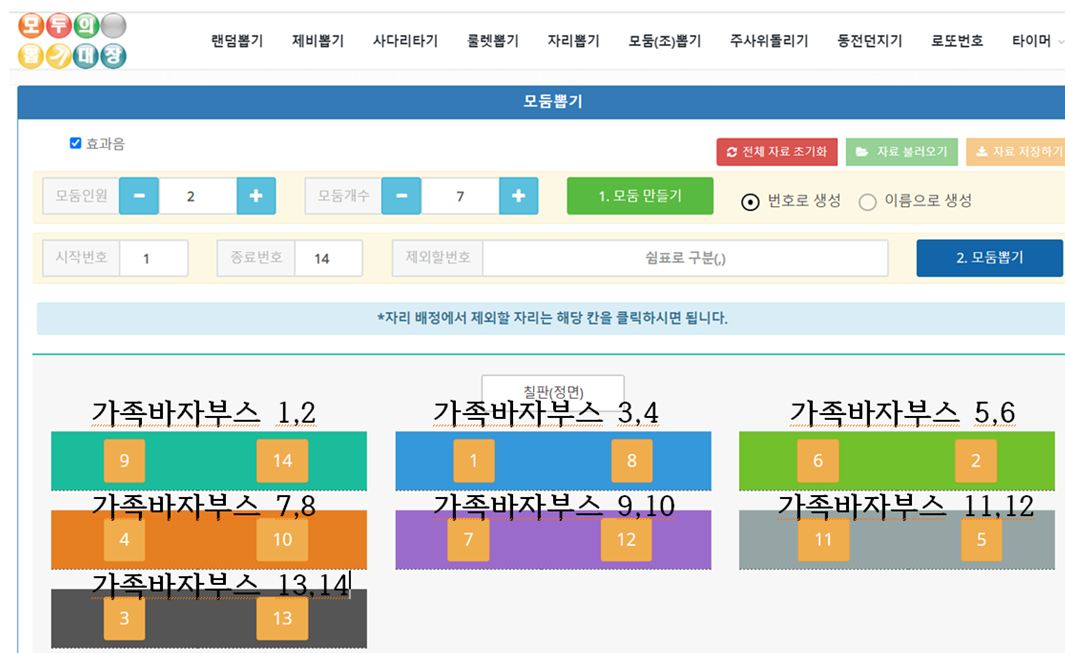Screen dimensions: 1065x653
Task: Click the red 전체 자료 초기화 button
Action: point(777,152)
